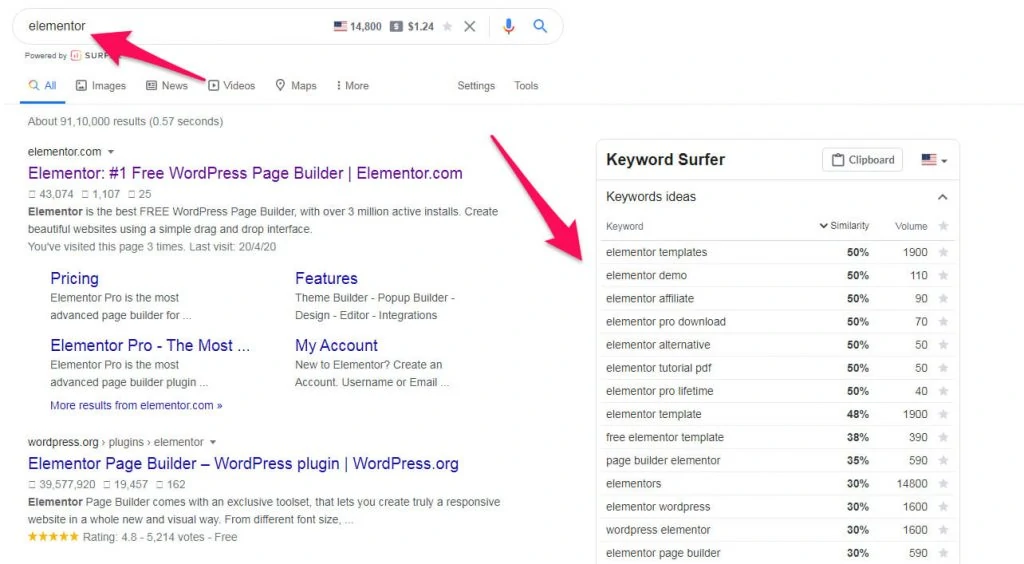Open the country flag dropdown
Image resolution: width=1024 pixels, height=564 pixels.
[x=934, y=160]
